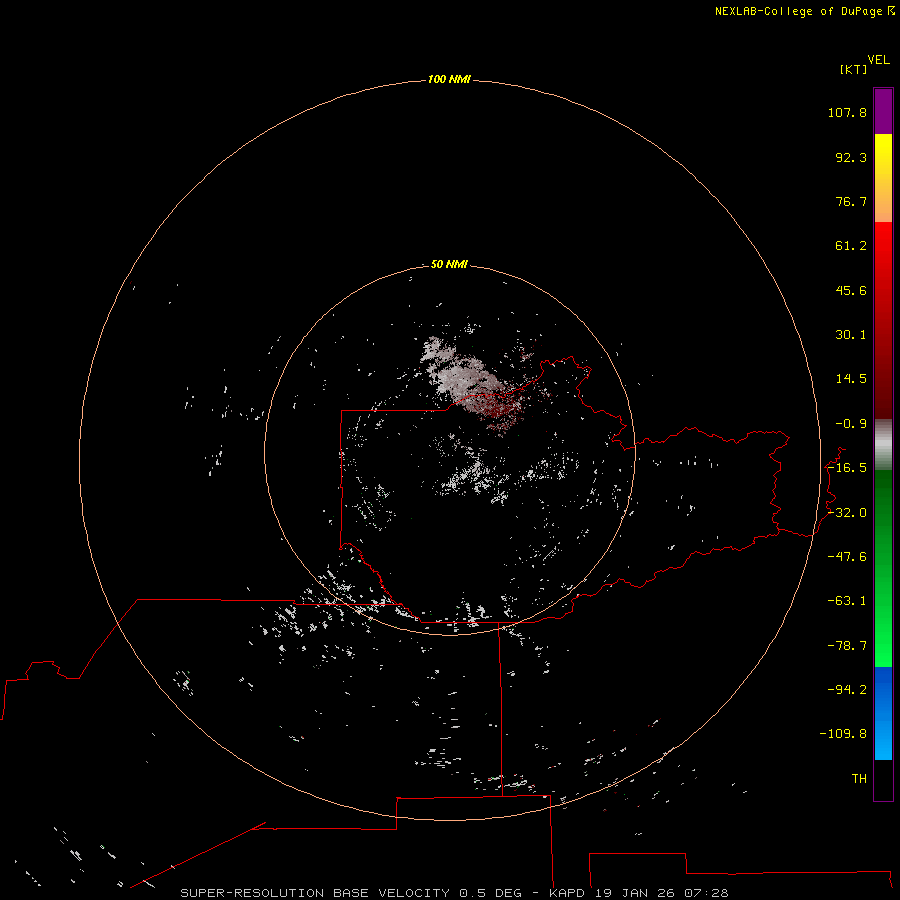The width and height of the screenshot is (900, 900).
Task: Click the 61.2 legend value
Action: (851, 246)
